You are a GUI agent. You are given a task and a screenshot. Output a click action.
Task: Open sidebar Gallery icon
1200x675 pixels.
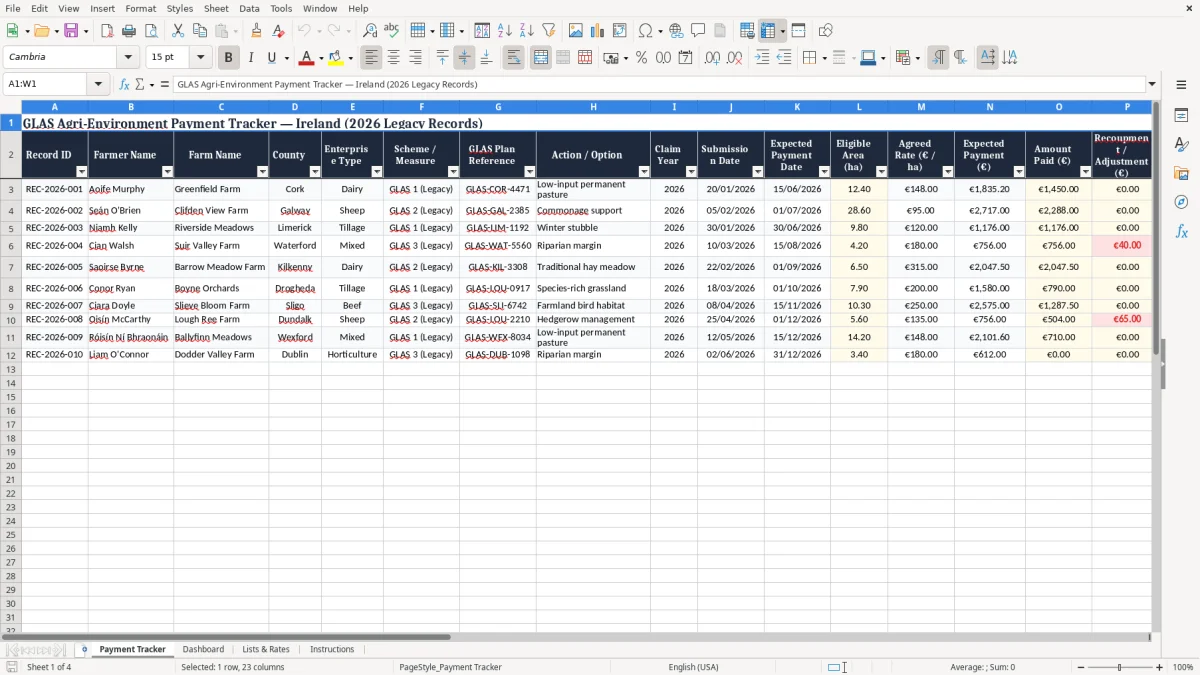[x=1181, y=173]
